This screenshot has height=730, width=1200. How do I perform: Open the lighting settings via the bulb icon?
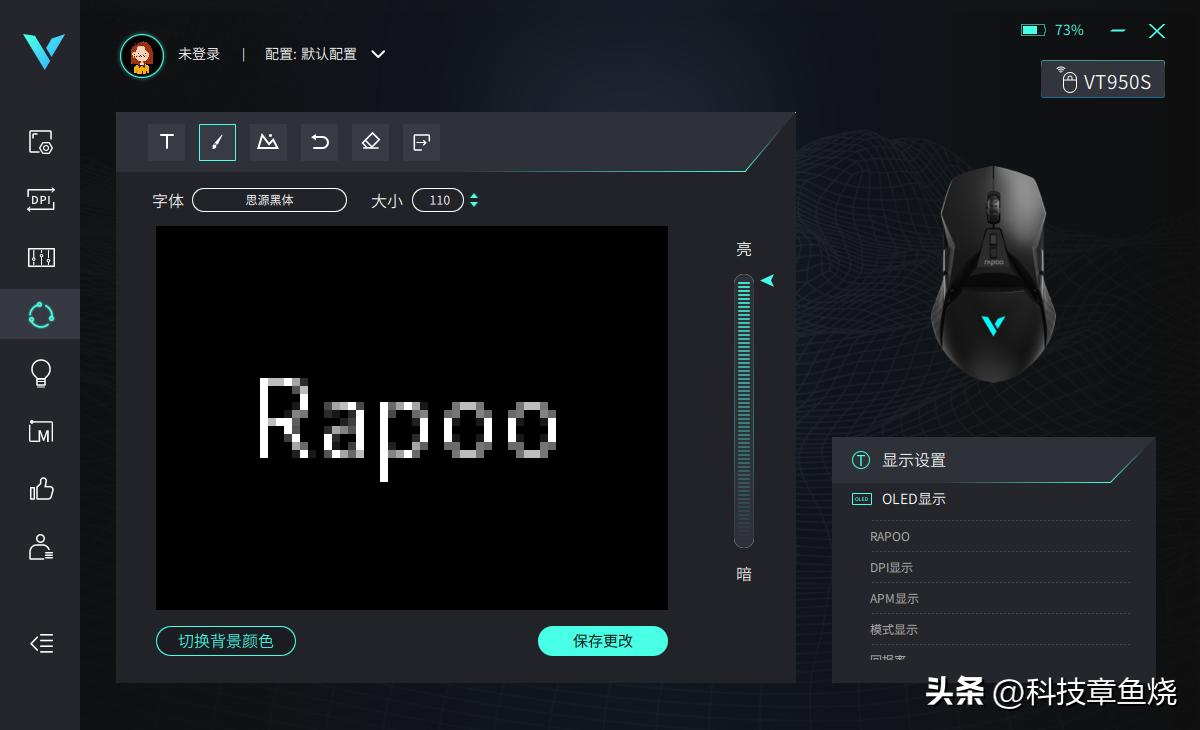(40, 373)
